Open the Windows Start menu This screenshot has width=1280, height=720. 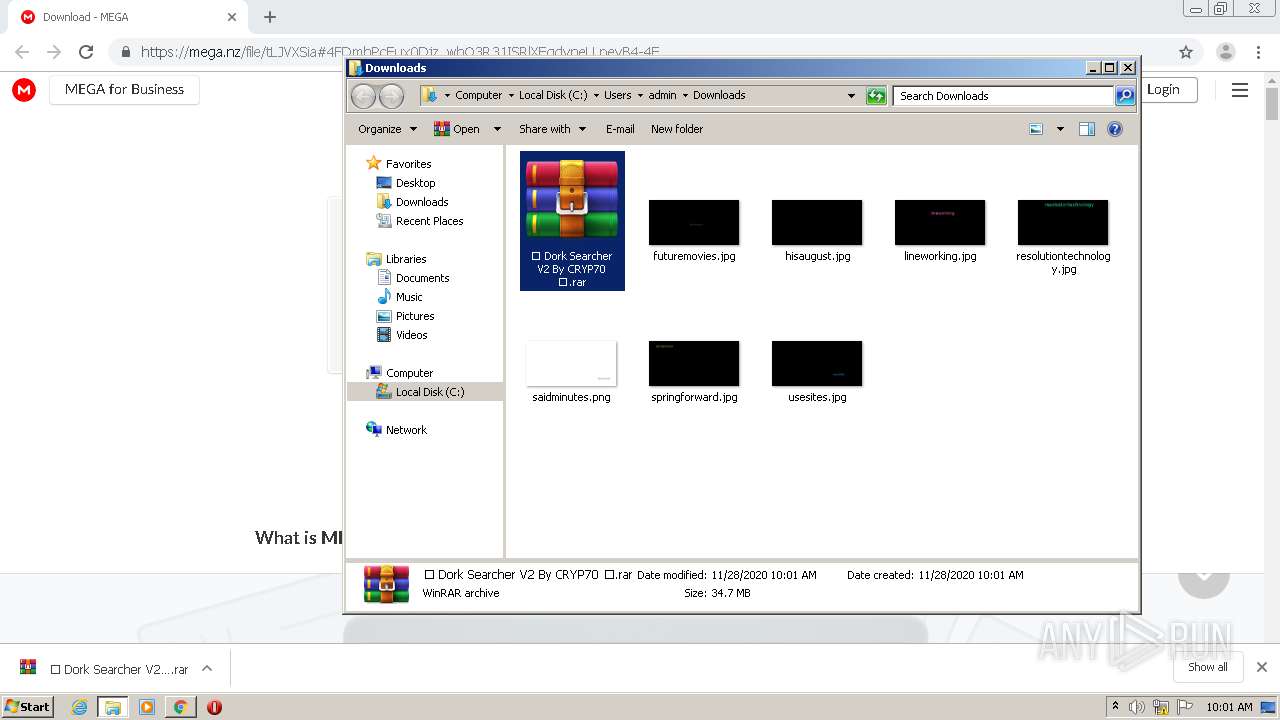pos(28,707)
